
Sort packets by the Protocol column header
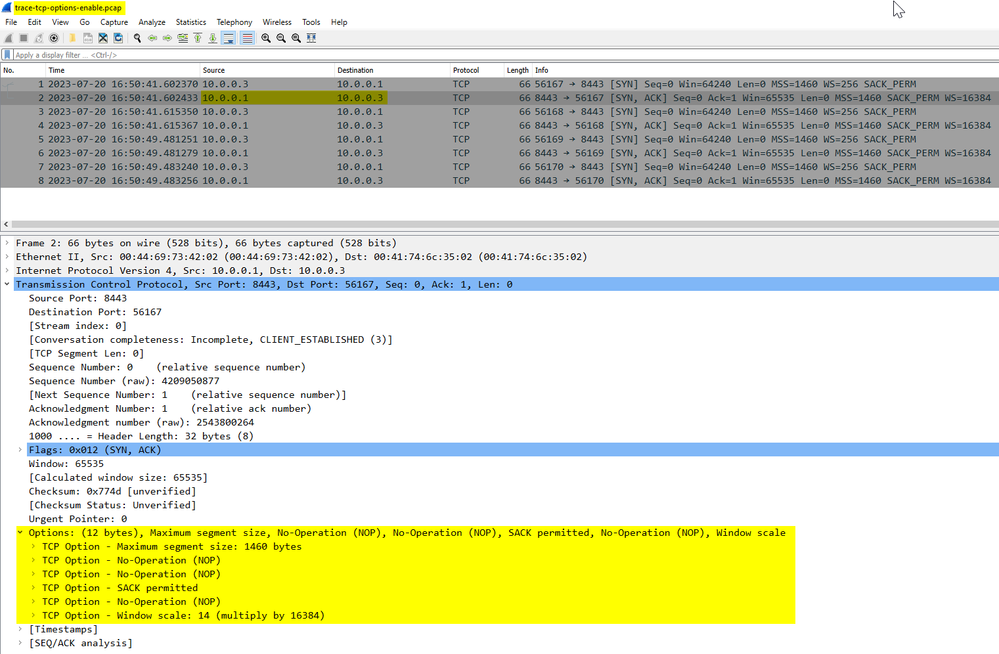pos(466,70)
